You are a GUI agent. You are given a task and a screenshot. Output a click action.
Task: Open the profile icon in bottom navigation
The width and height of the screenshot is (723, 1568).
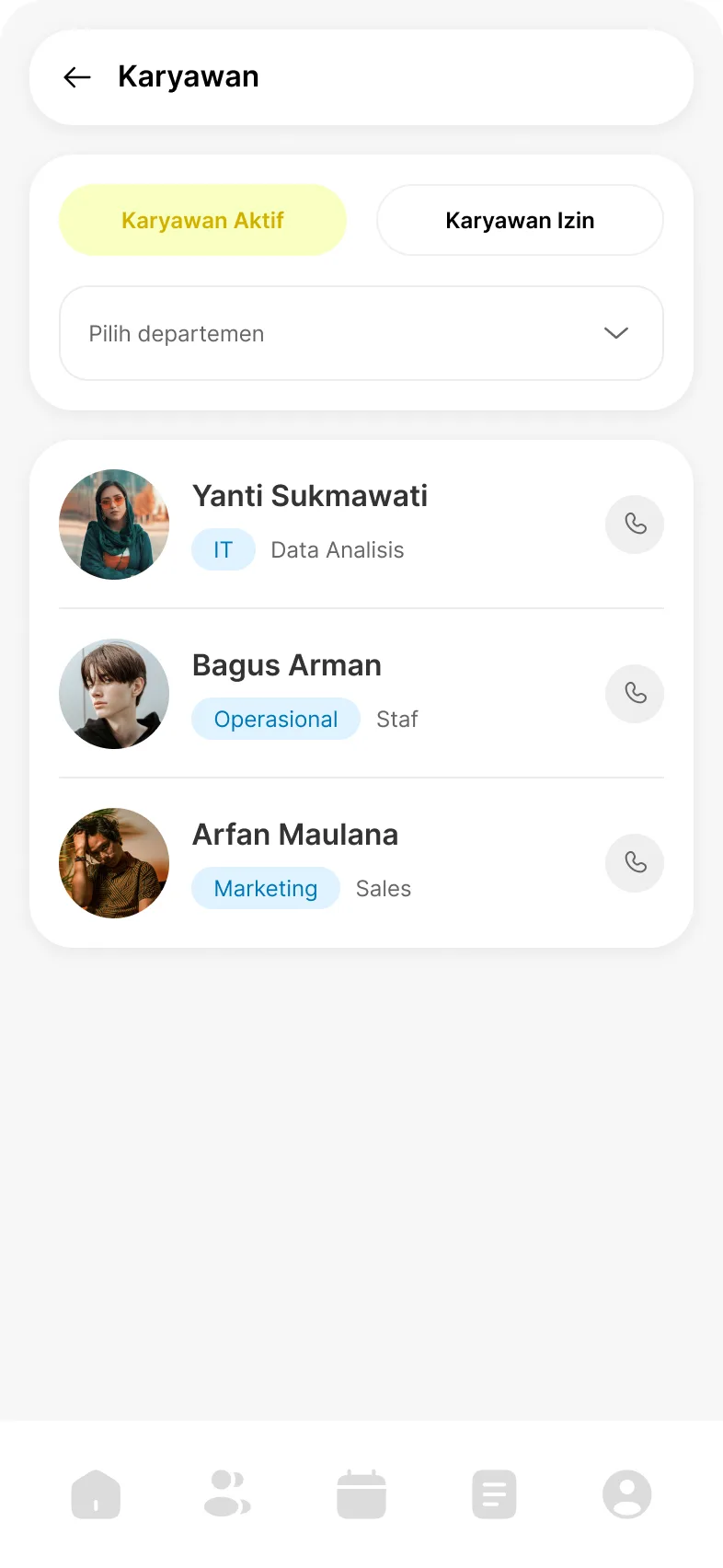tap(627, 1493)
